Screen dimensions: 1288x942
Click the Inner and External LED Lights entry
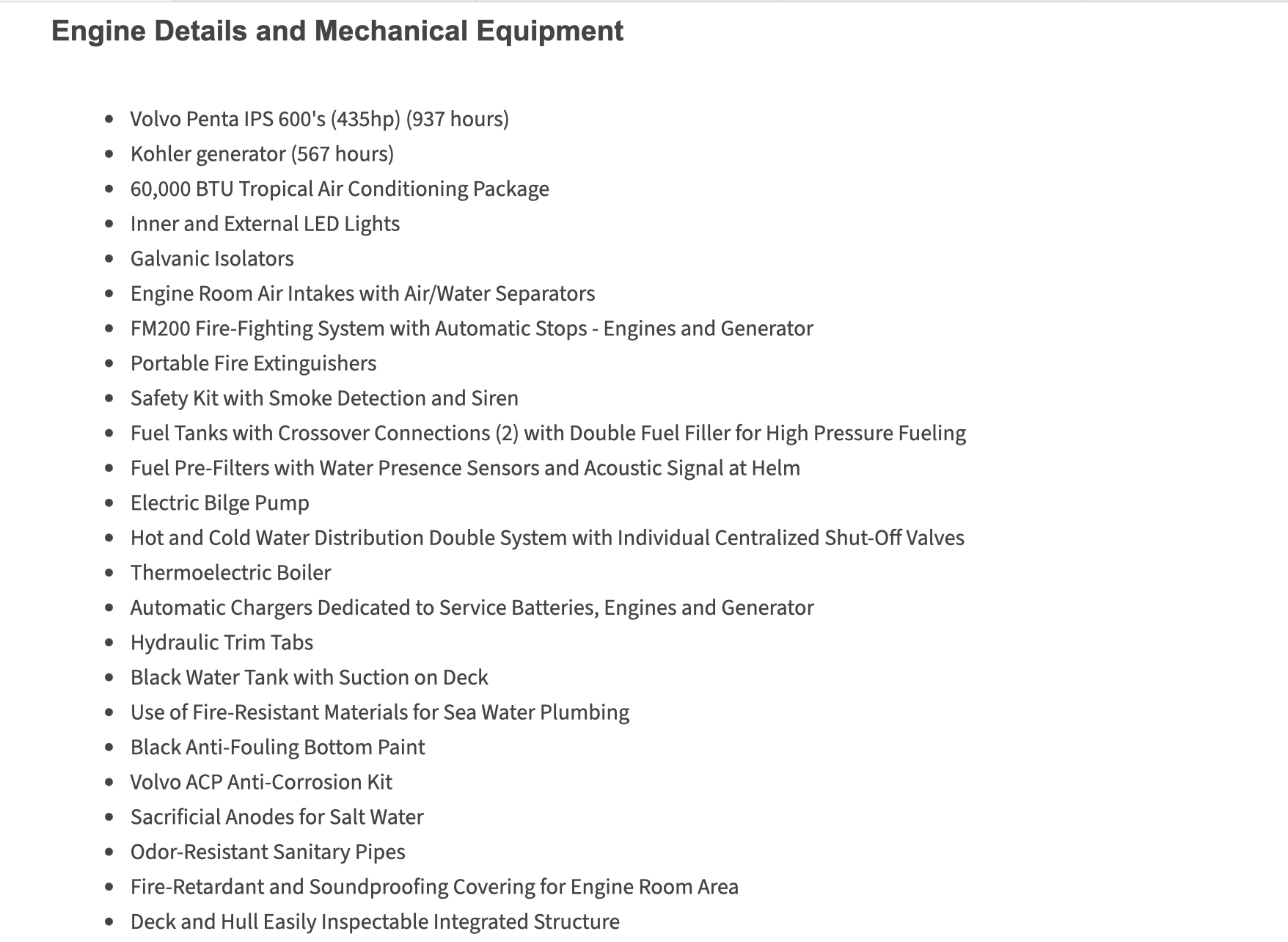click(x=265, y=224)
